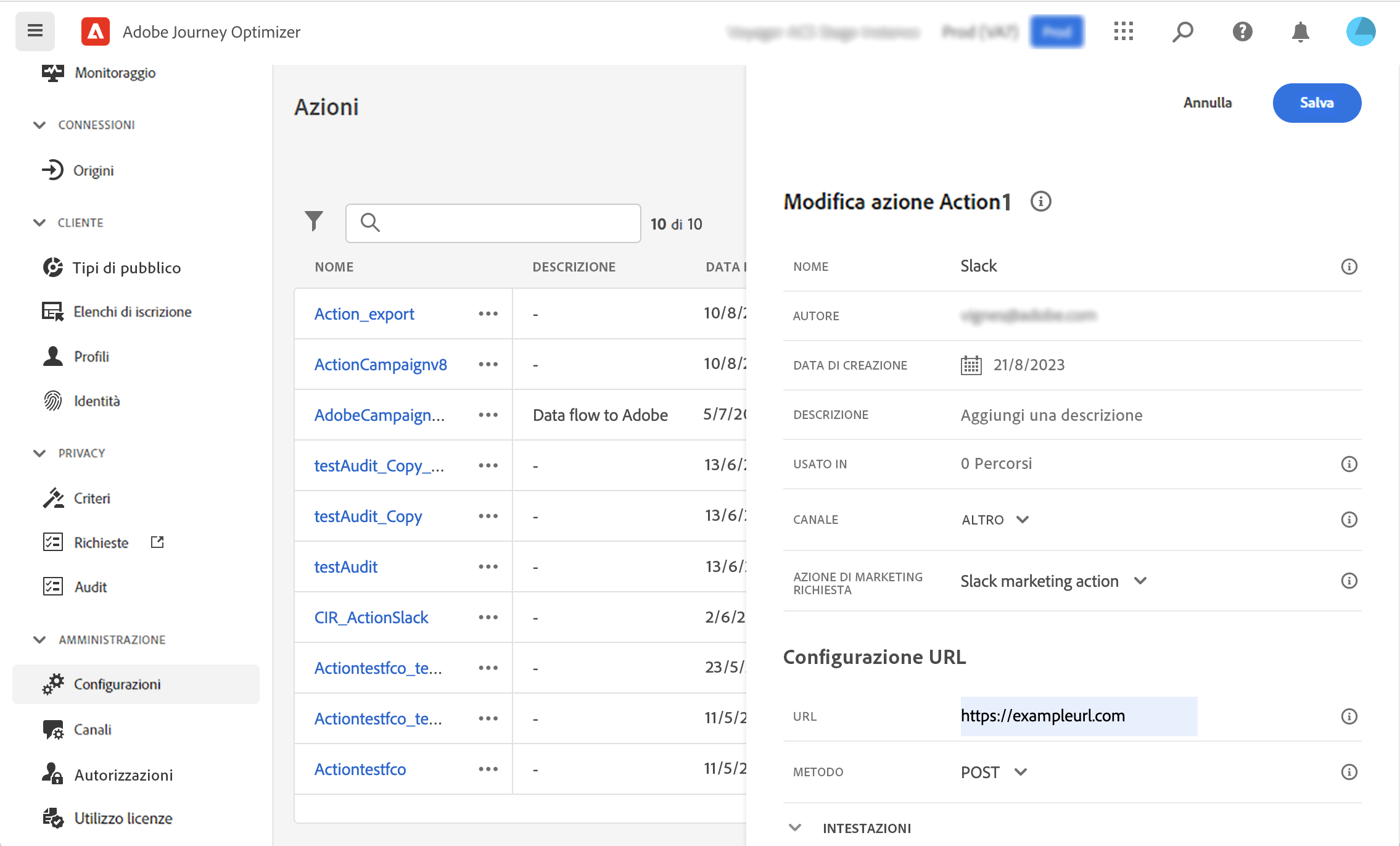Click info icon beside the URL field
The width and height of the screenshot is (1400, 846).
pyautogui.click(x=1349, y=716)
